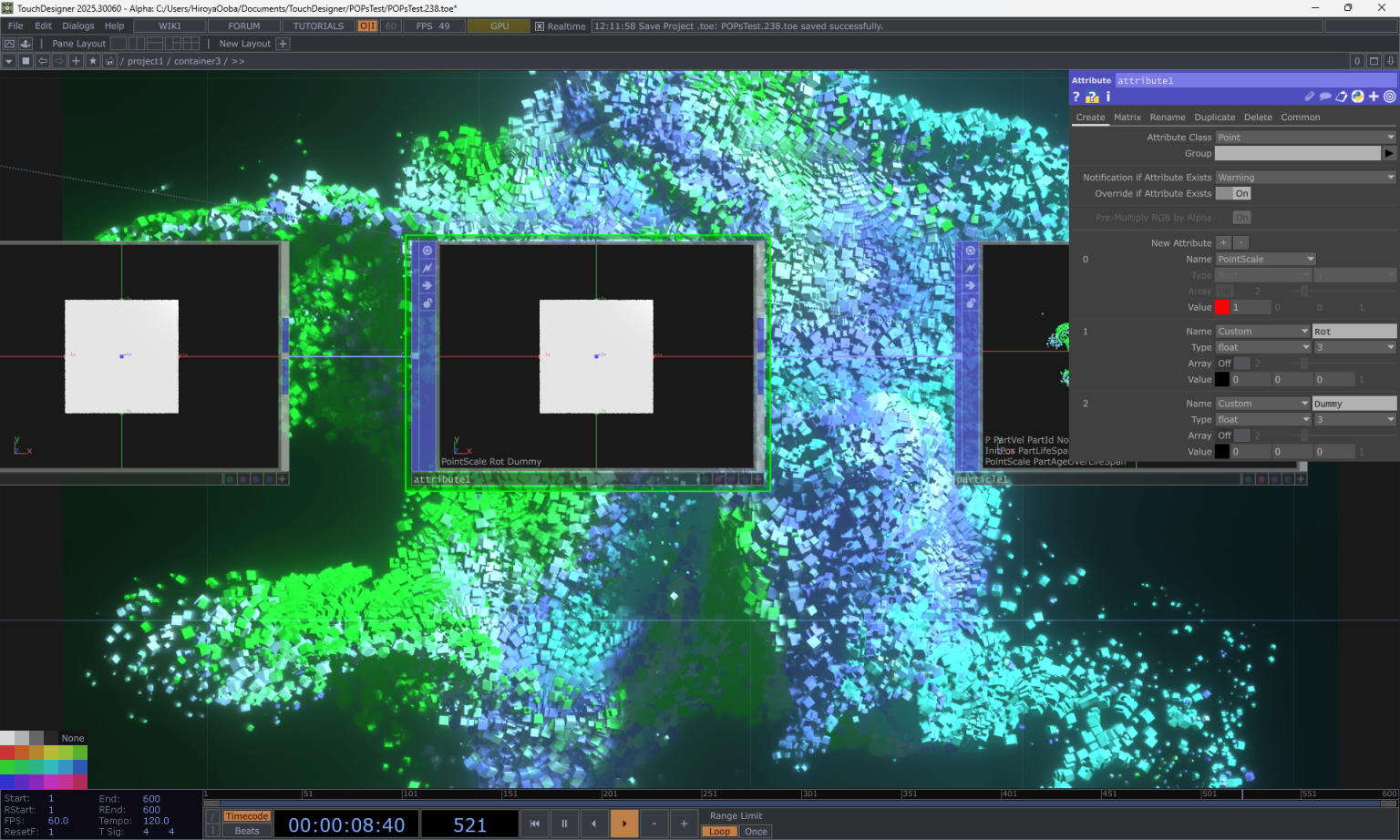This screenshot has width=1400, height=840.
Task: Open the comment bubble icon in the parameter dialog
Action: (1325, 96)
